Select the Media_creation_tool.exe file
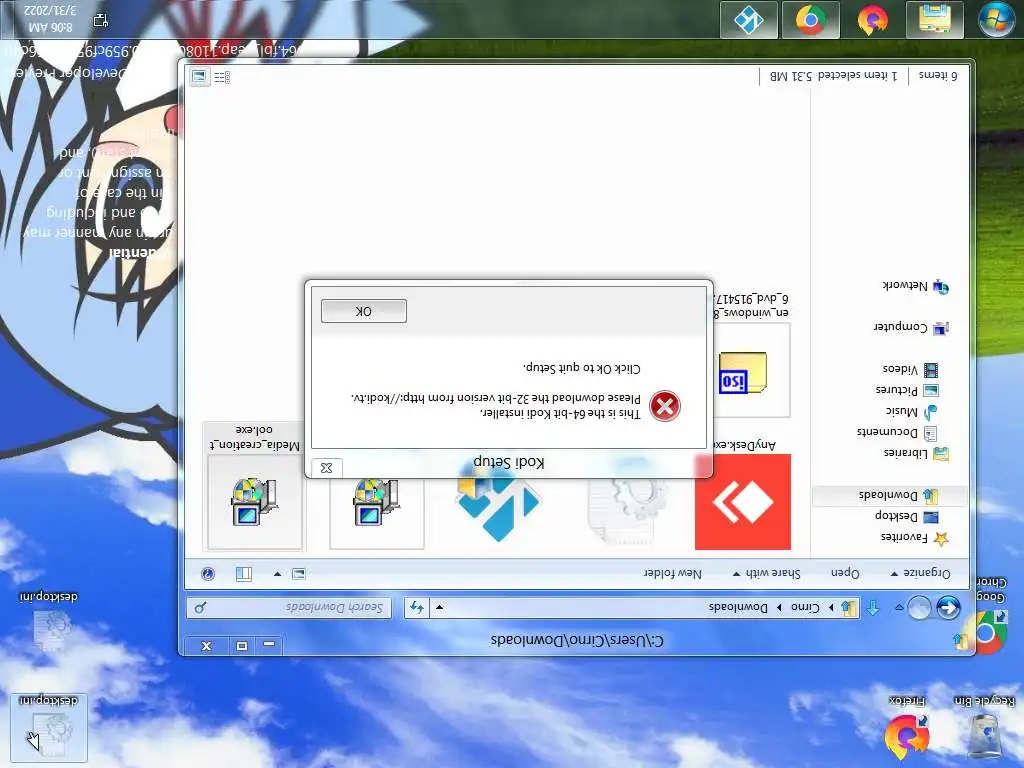This screenshot has height=768, width=1024. (x=255, y=485)
